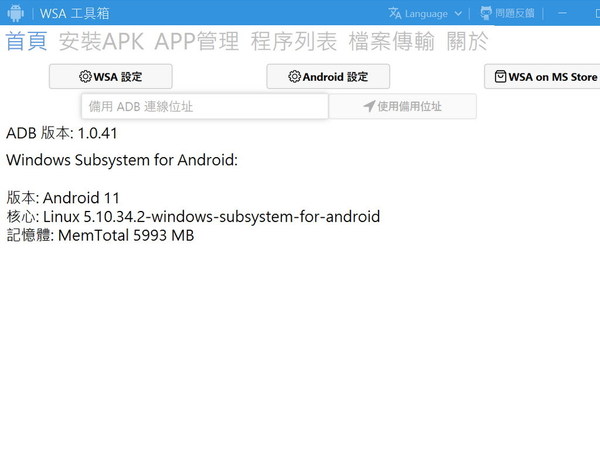The width and height of the screenshot is (600, 450).
Task: Focus the 備用 ADB 連線位址 input field
Action: point(205,106)
